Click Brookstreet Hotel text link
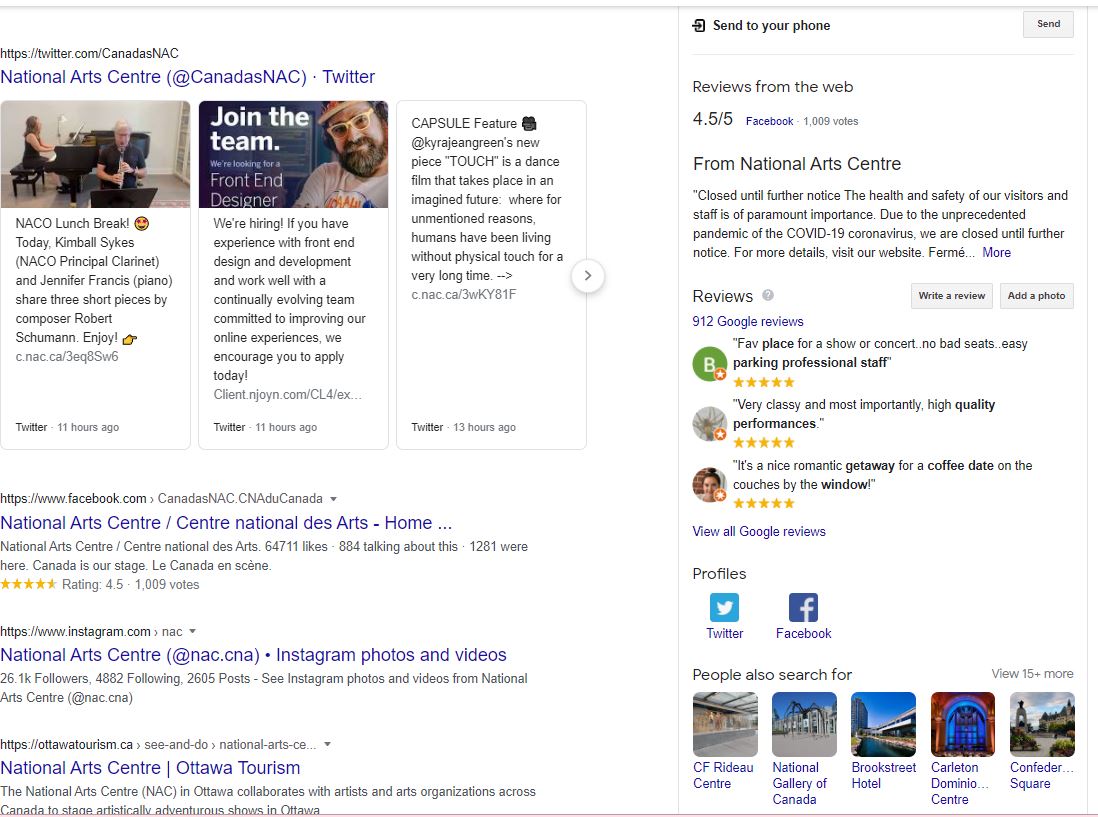Viewport: 1098px width, 817px height. pos(883,776)
